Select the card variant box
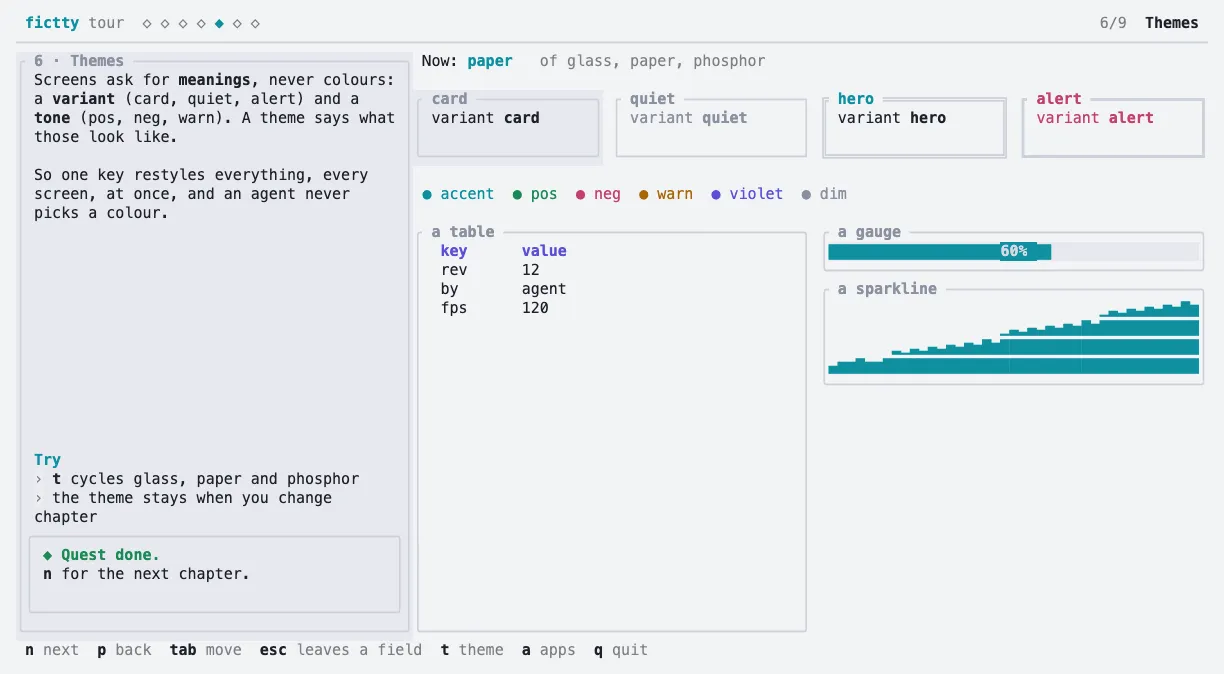1224x674 pixels. point(508,127)
